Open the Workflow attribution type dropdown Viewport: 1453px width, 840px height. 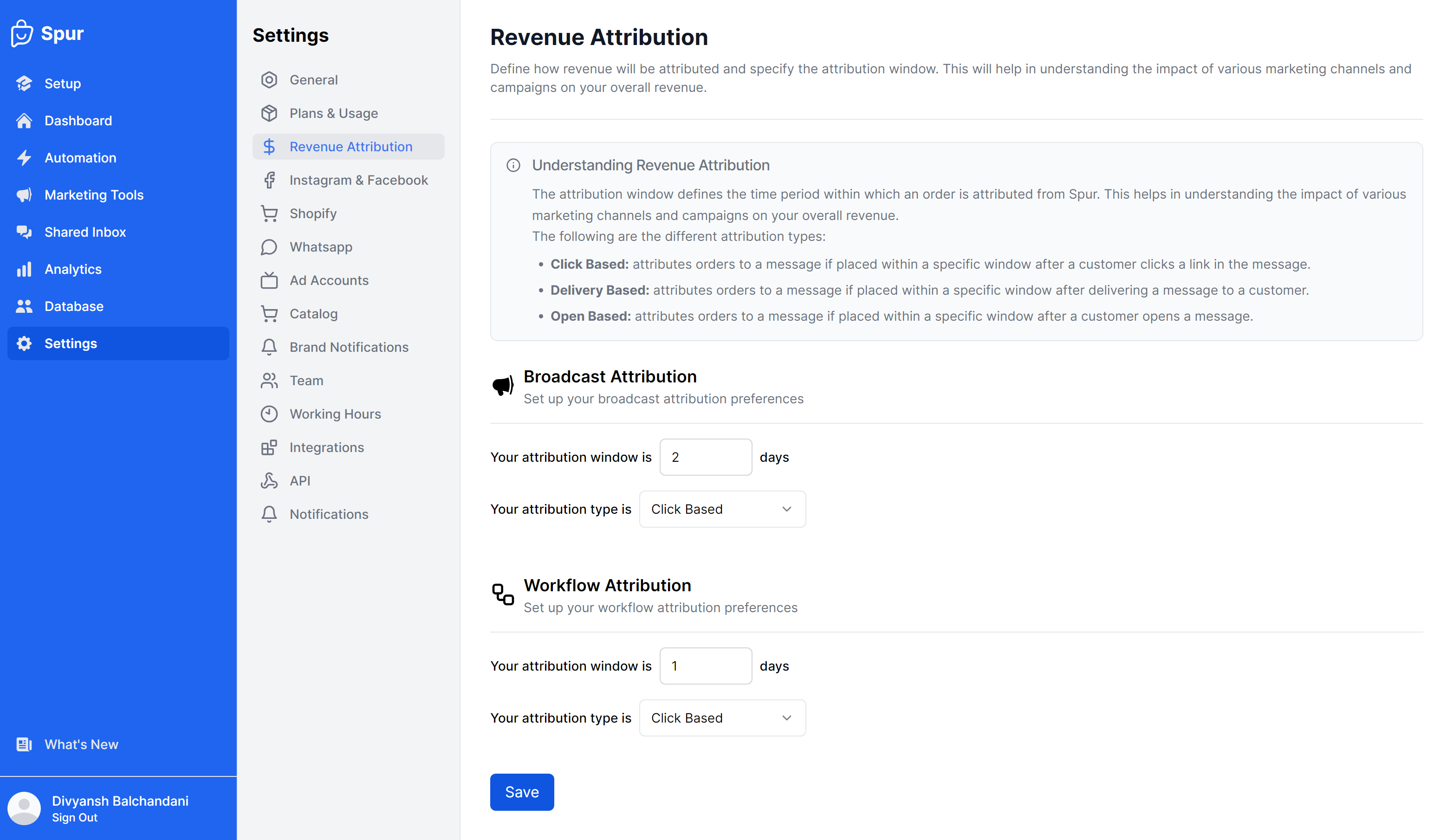[x=720, y=717]
